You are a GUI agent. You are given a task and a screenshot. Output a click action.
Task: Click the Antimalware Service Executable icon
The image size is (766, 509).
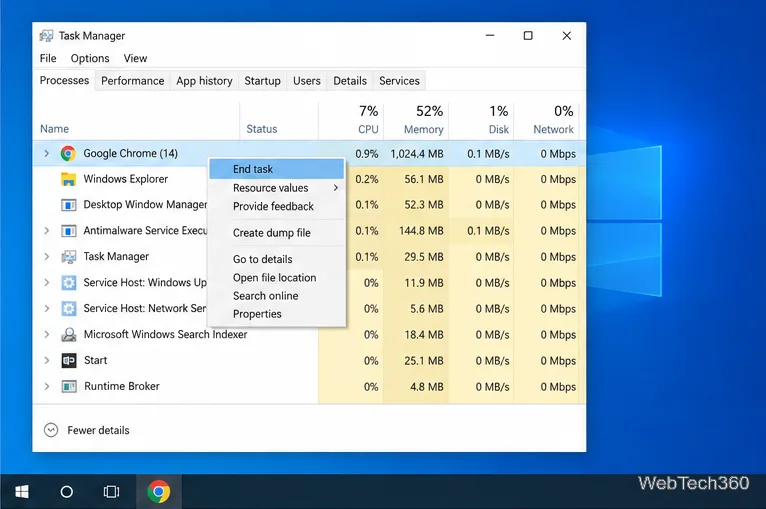68,231
